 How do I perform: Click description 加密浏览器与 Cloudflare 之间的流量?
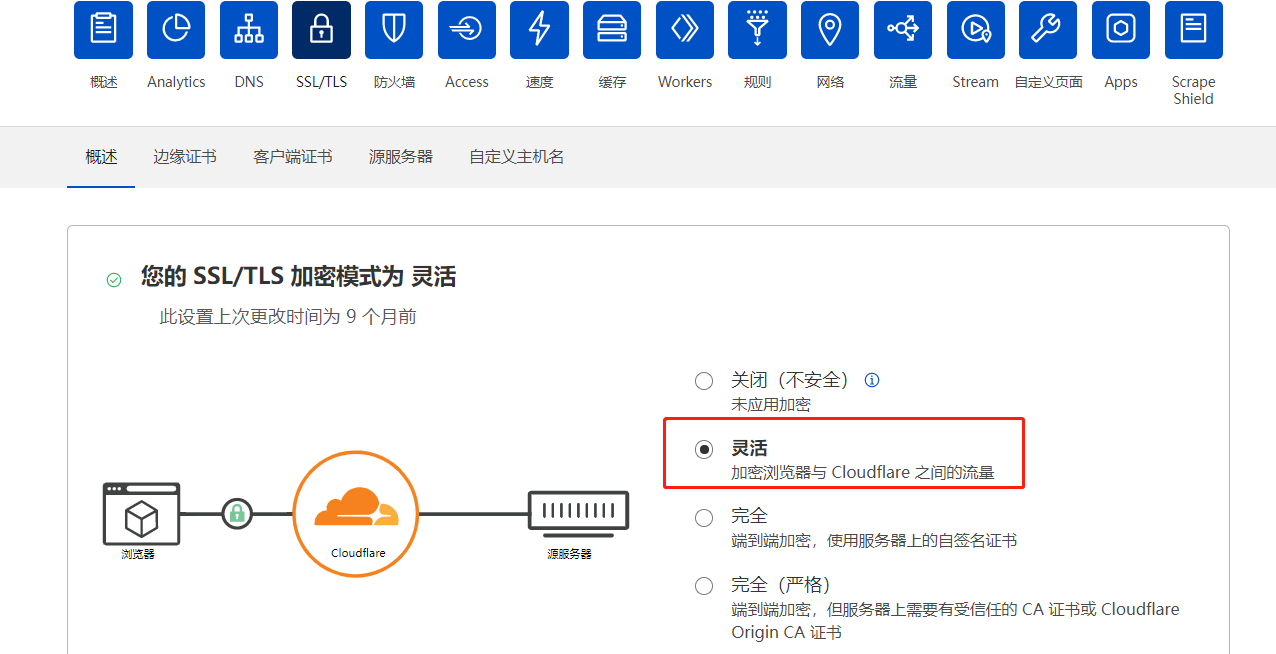(863, 473)
